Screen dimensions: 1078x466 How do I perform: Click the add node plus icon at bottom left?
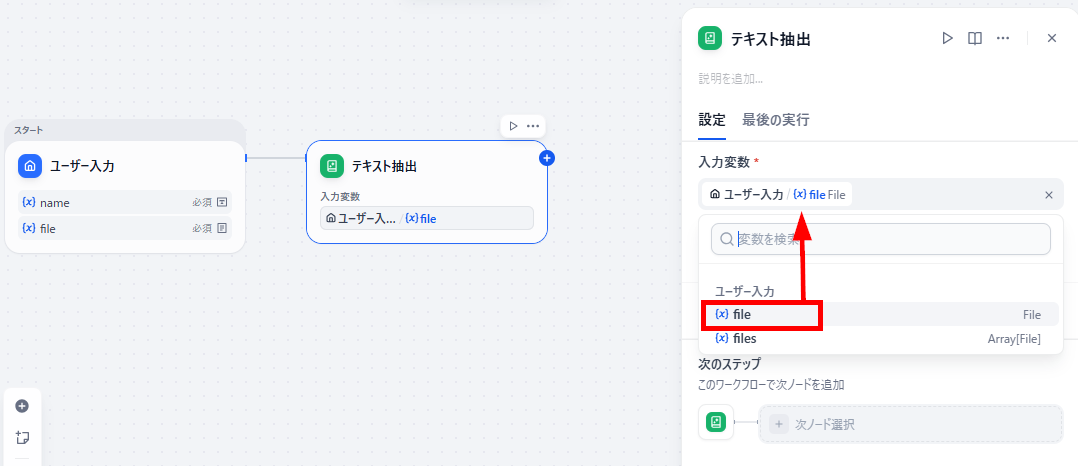[x=22, y=406]
